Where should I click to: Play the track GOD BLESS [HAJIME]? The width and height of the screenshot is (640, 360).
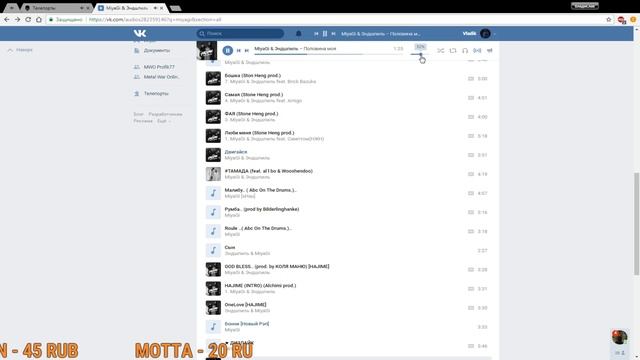point(347,269)
